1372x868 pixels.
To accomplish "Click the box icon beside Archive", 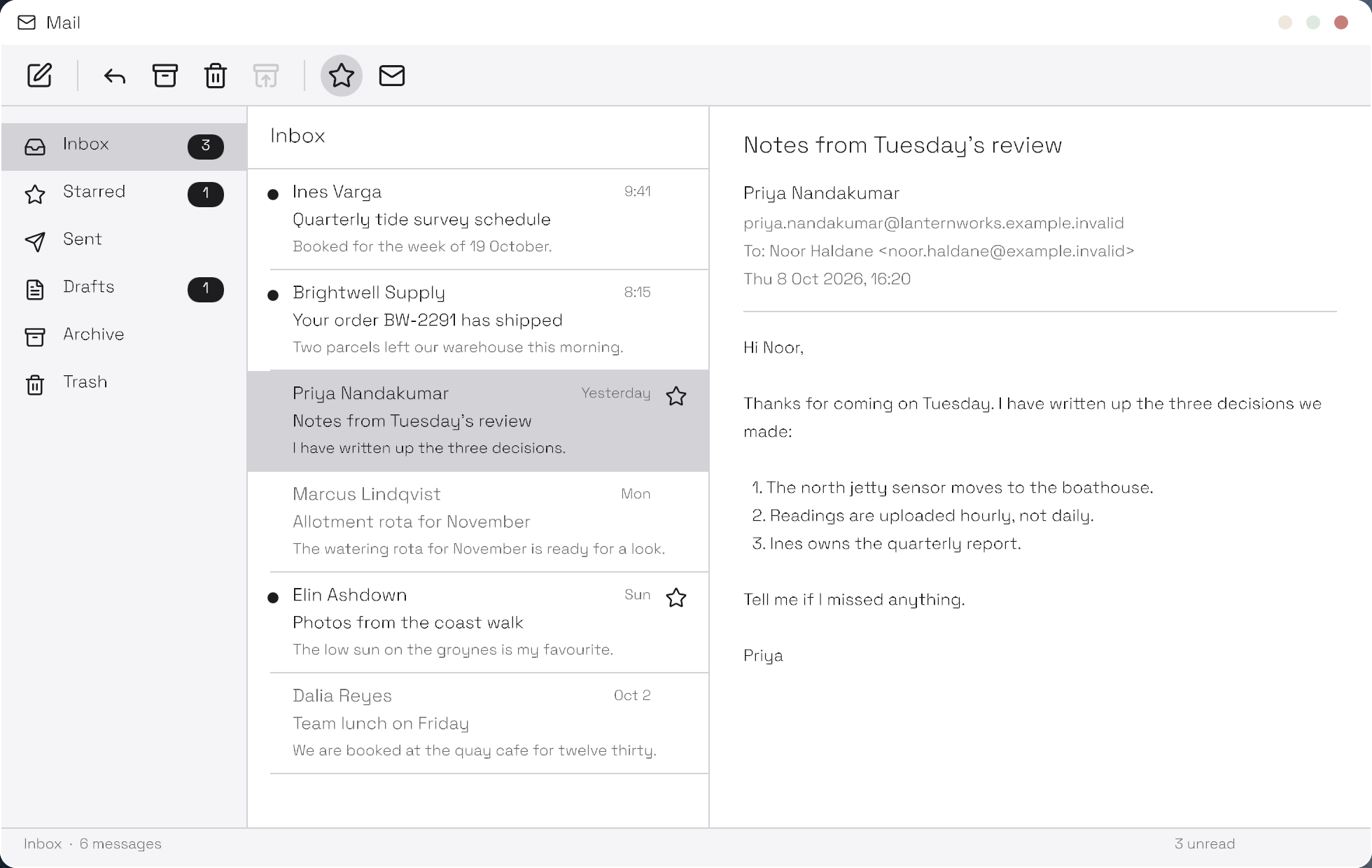I will pyautogui.click(x=35, y=337).
